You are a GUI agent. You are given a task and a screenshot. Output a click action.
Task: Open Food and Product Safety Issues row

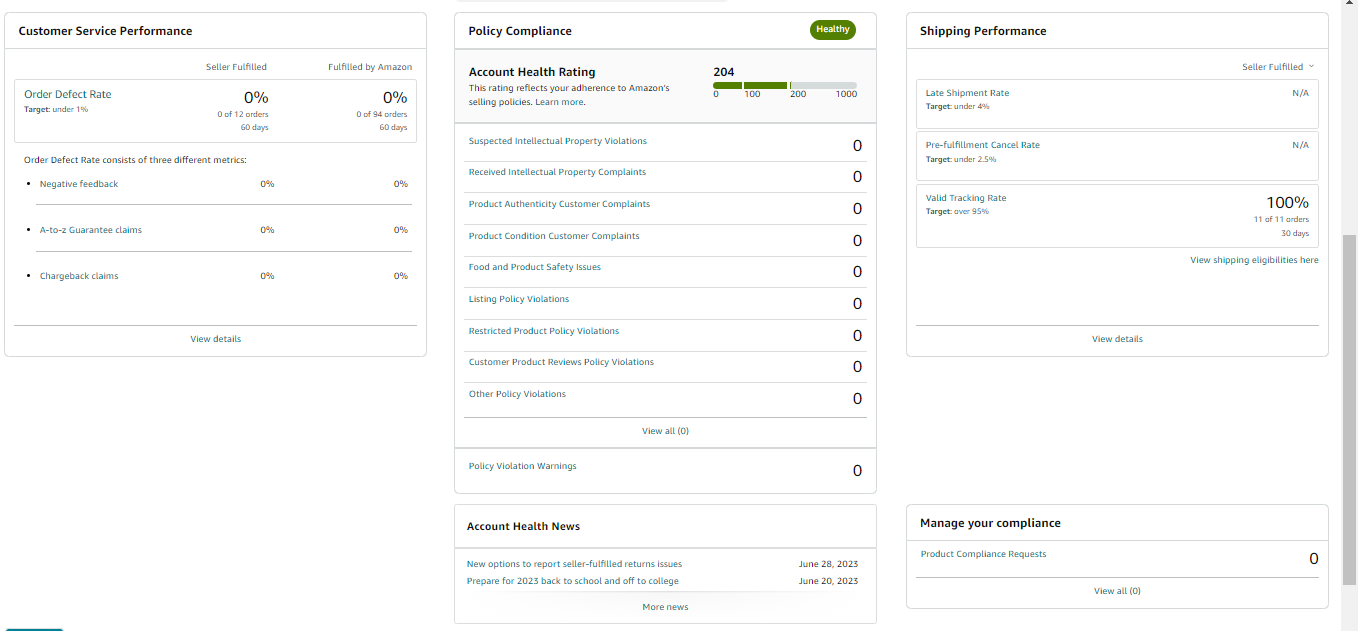(x=665, y=271)
